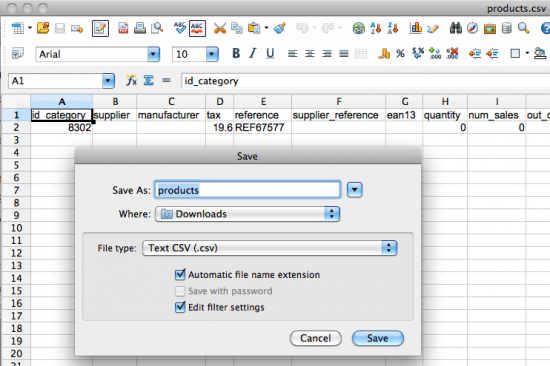Uncheck Automatic file name extension
Image resolution: width=550 pixels, height=366 pixels.
click(180, 274)
